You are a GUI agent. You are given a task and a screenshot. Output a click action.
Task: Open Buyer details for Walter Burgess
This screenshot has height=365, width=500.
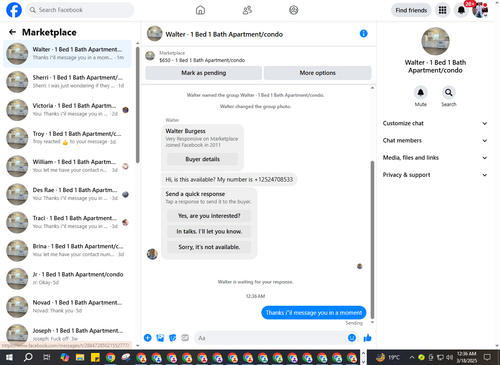(202, 159)
